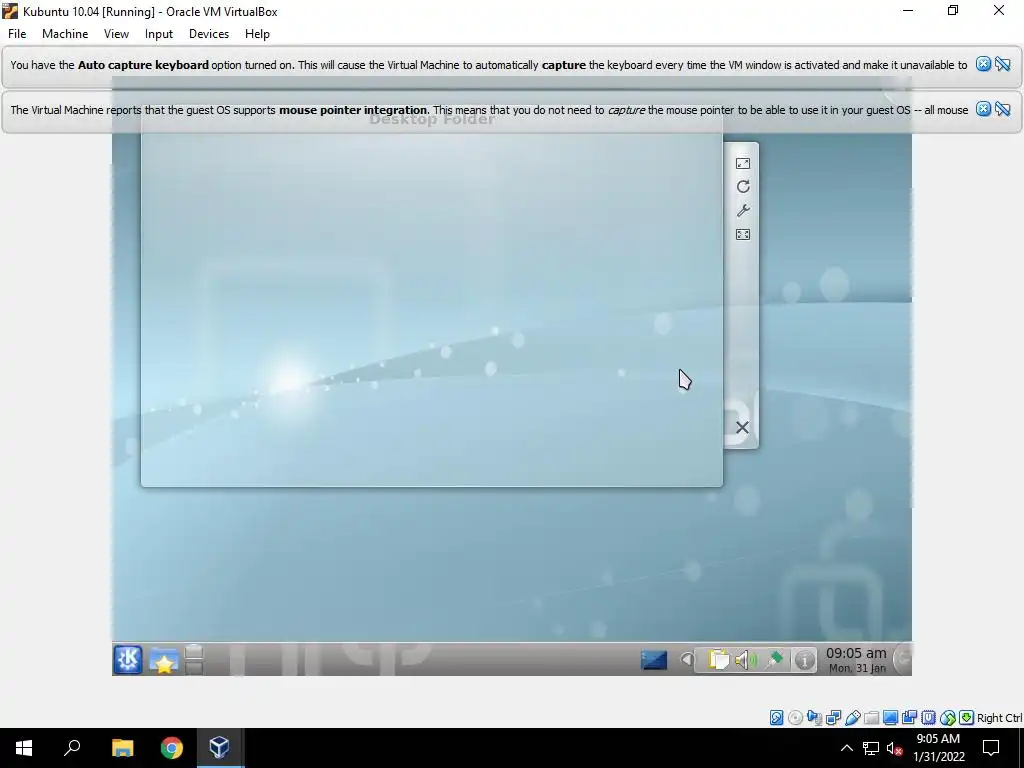Open the notifications info icon in KDE tray
The image size is (1024, 768).
tap(805, 660)
